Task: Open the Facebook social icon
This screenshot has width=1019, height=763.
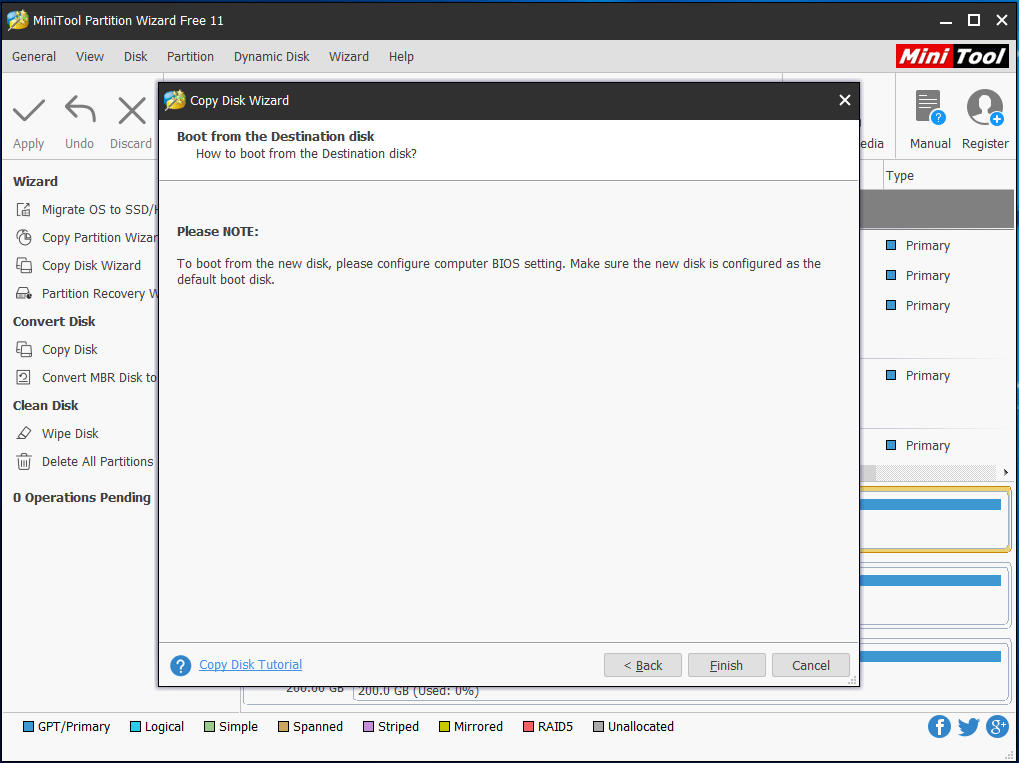Action: click(939, 726)
